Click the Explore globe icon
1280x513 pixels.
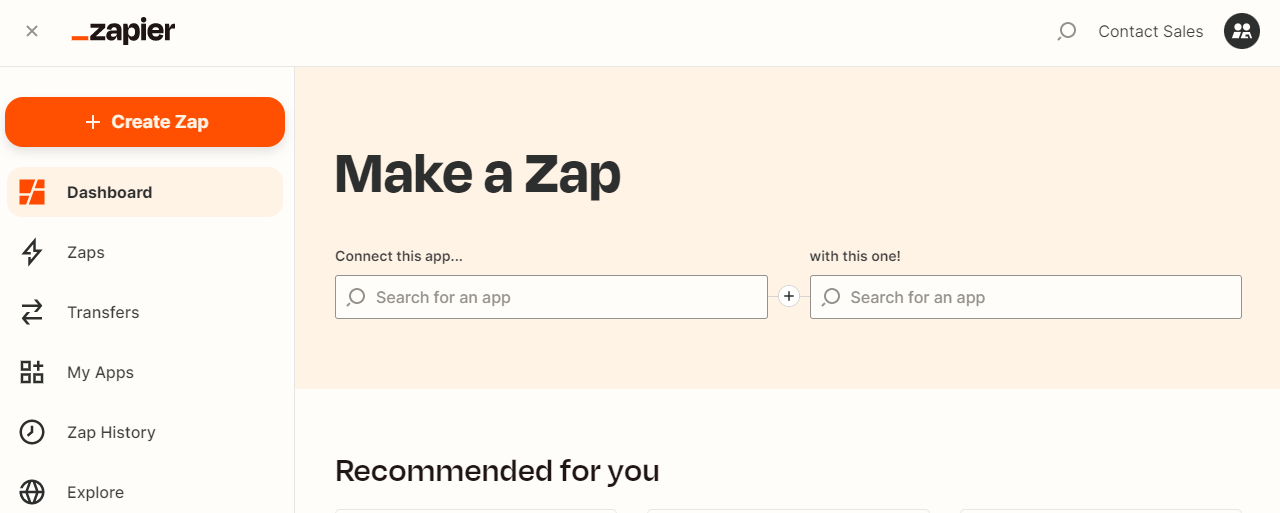pyautogui.click(x=32, y=492)
